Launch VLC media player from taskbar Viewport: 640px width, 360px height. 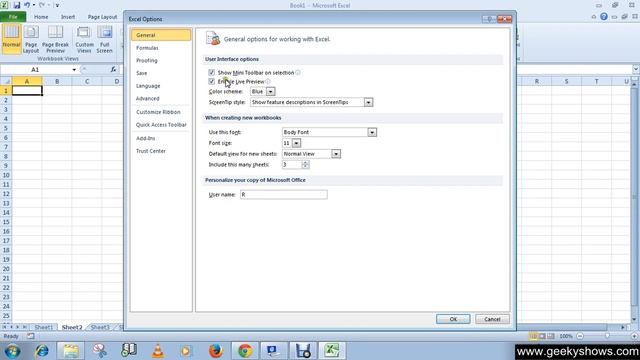point(158,351)
